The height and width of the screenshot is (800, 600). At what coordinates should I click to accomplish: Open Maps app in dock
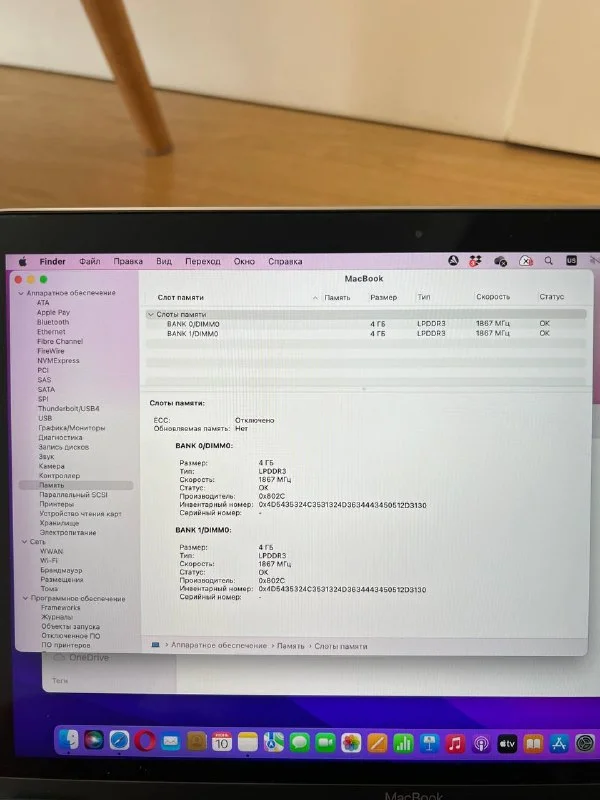tap(274, 742)
